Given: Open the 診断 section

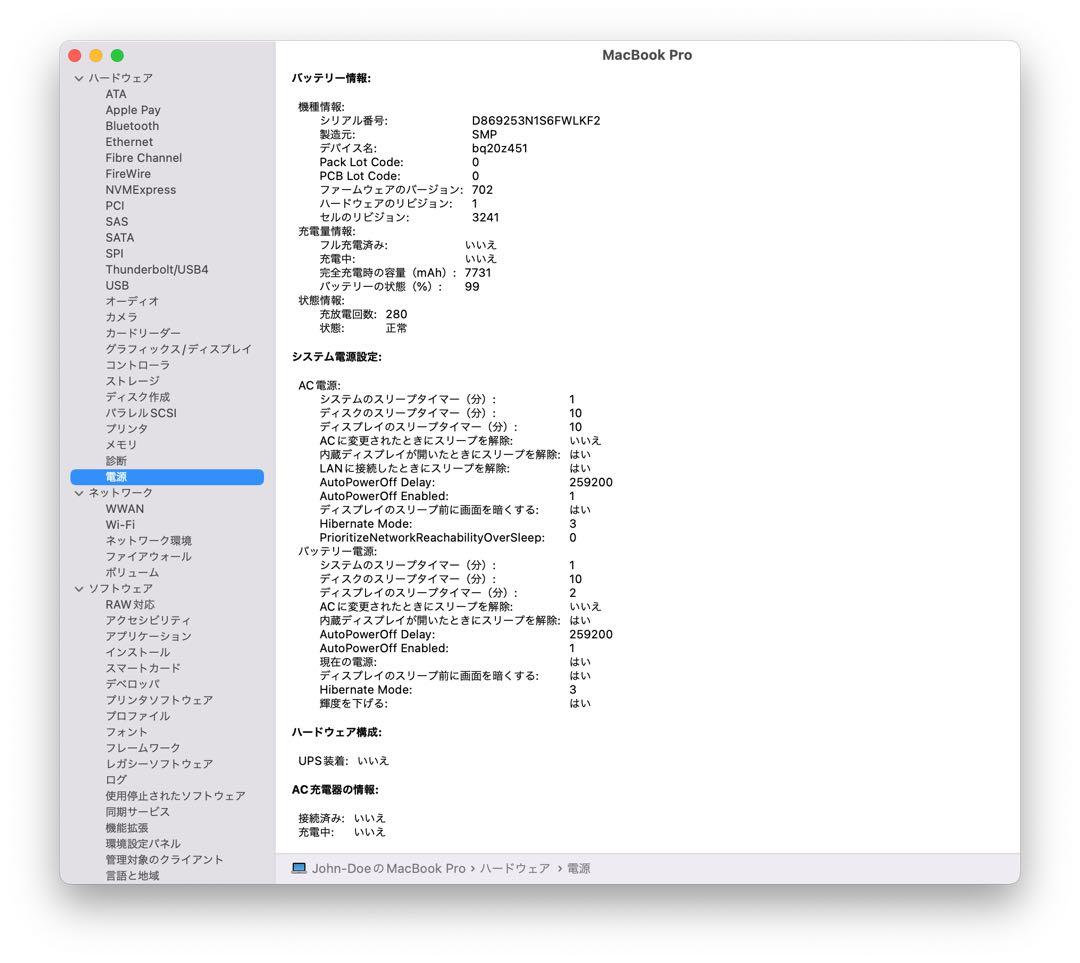Looking at the screenshot, I should (115, 460).
